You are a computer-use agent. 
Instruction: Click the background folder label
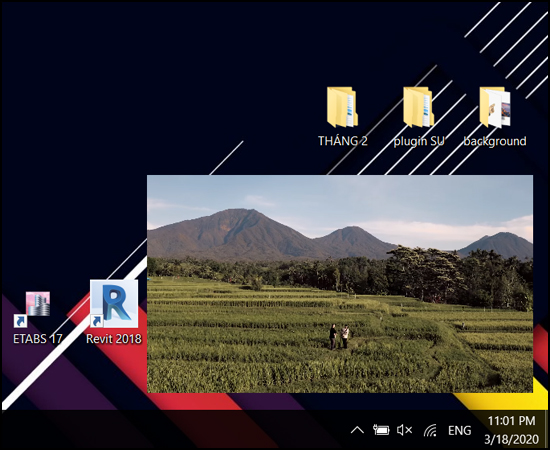pos(495,141)
